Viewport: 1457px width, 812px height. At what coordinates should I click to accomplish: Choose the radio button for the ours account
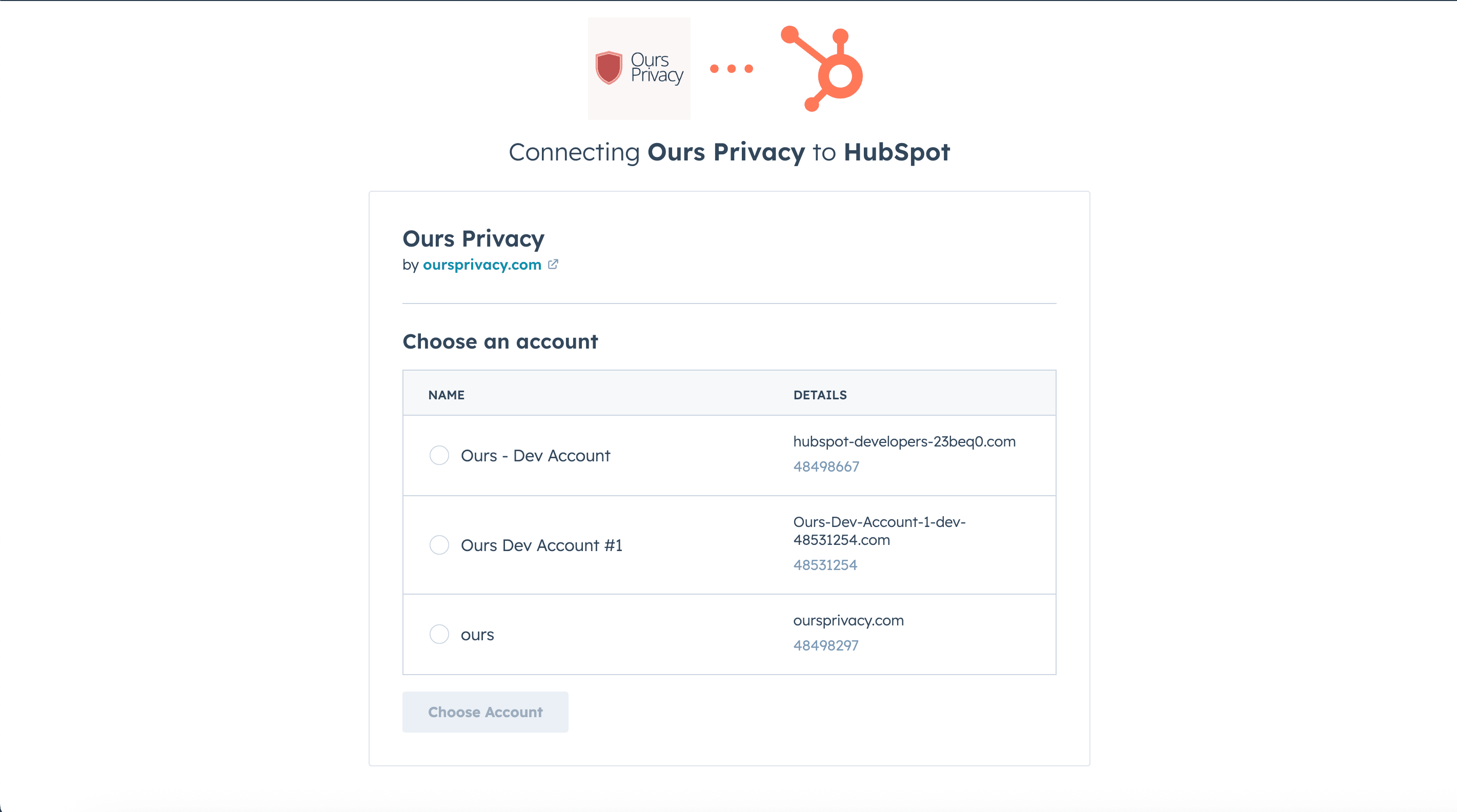(x=439, y=635)
